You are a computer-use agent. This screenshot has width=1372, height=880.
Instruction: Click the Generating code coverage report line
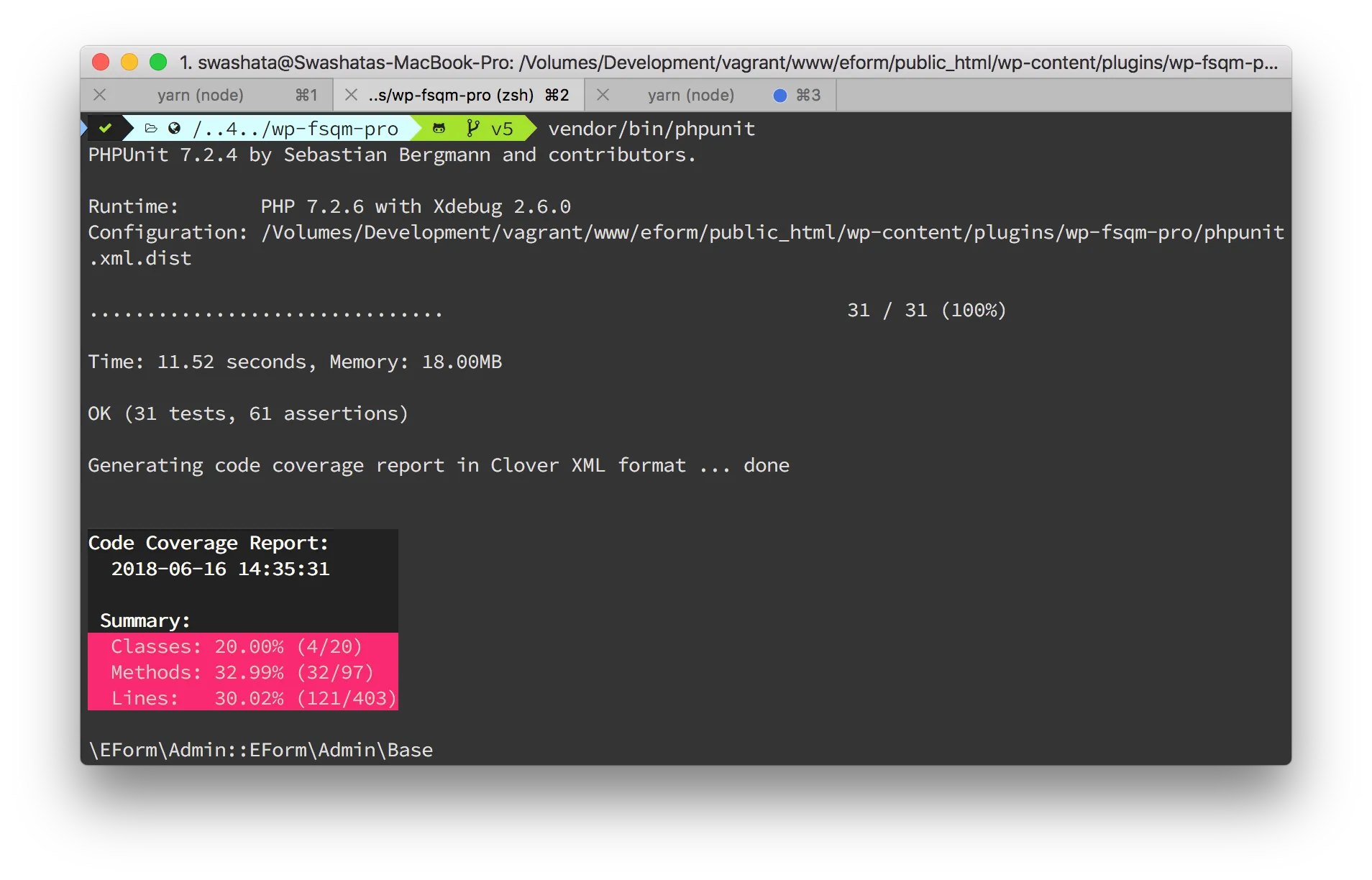coord(439,466)
